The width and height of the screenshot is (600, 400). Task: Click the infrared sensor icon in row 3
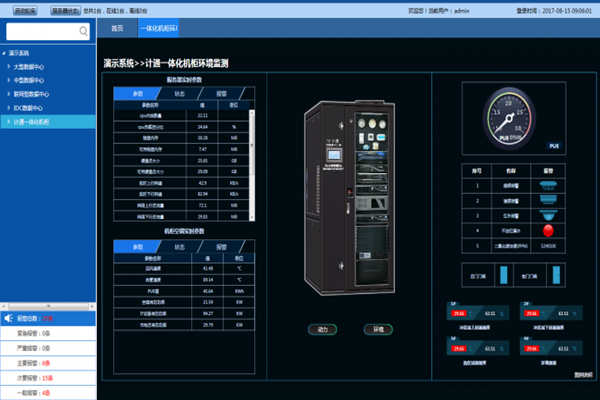point(546,213)
